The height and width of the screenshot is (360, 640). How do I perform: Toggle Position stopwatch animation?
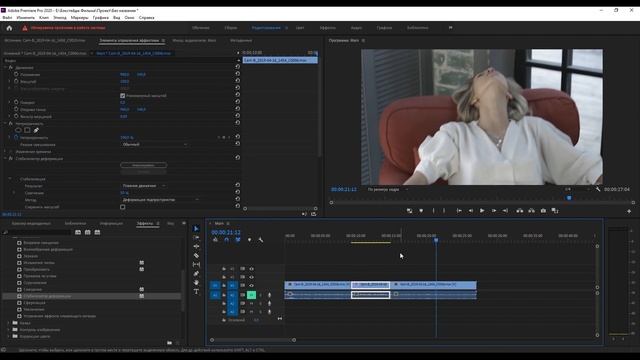point(16,74)
